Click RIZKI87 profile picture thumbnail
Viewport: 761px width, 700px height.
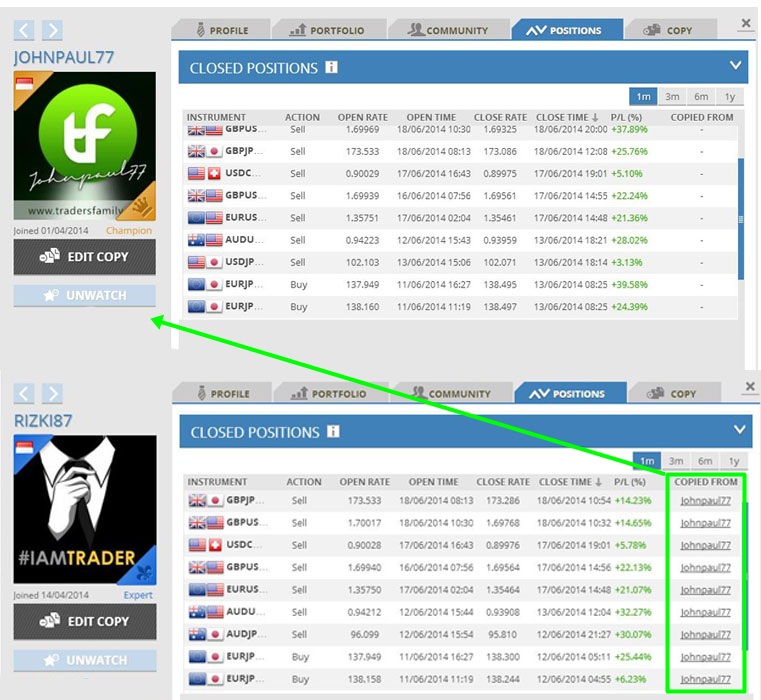(x=85, y=510)
